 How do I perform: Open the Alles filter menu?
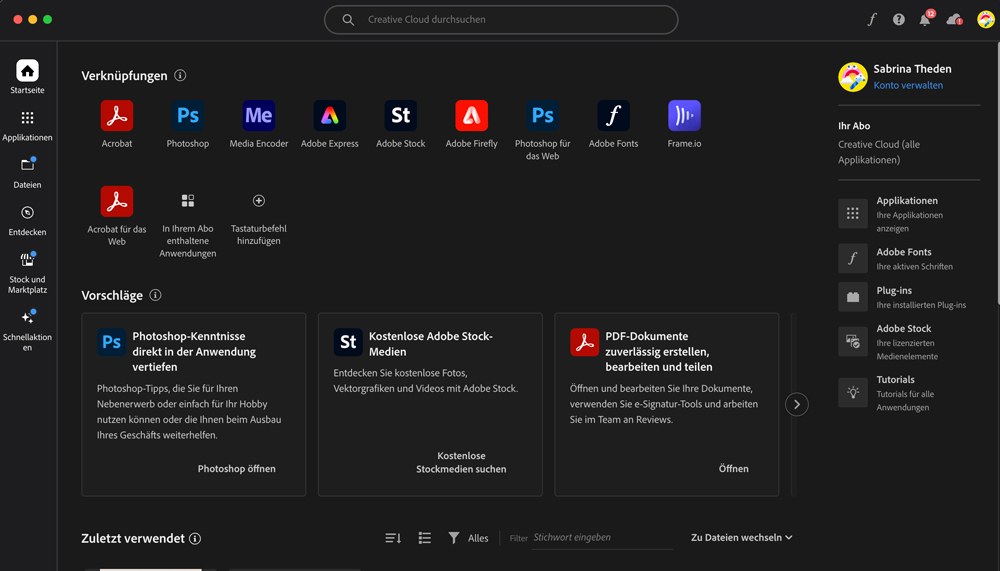(x=468, y=538)
